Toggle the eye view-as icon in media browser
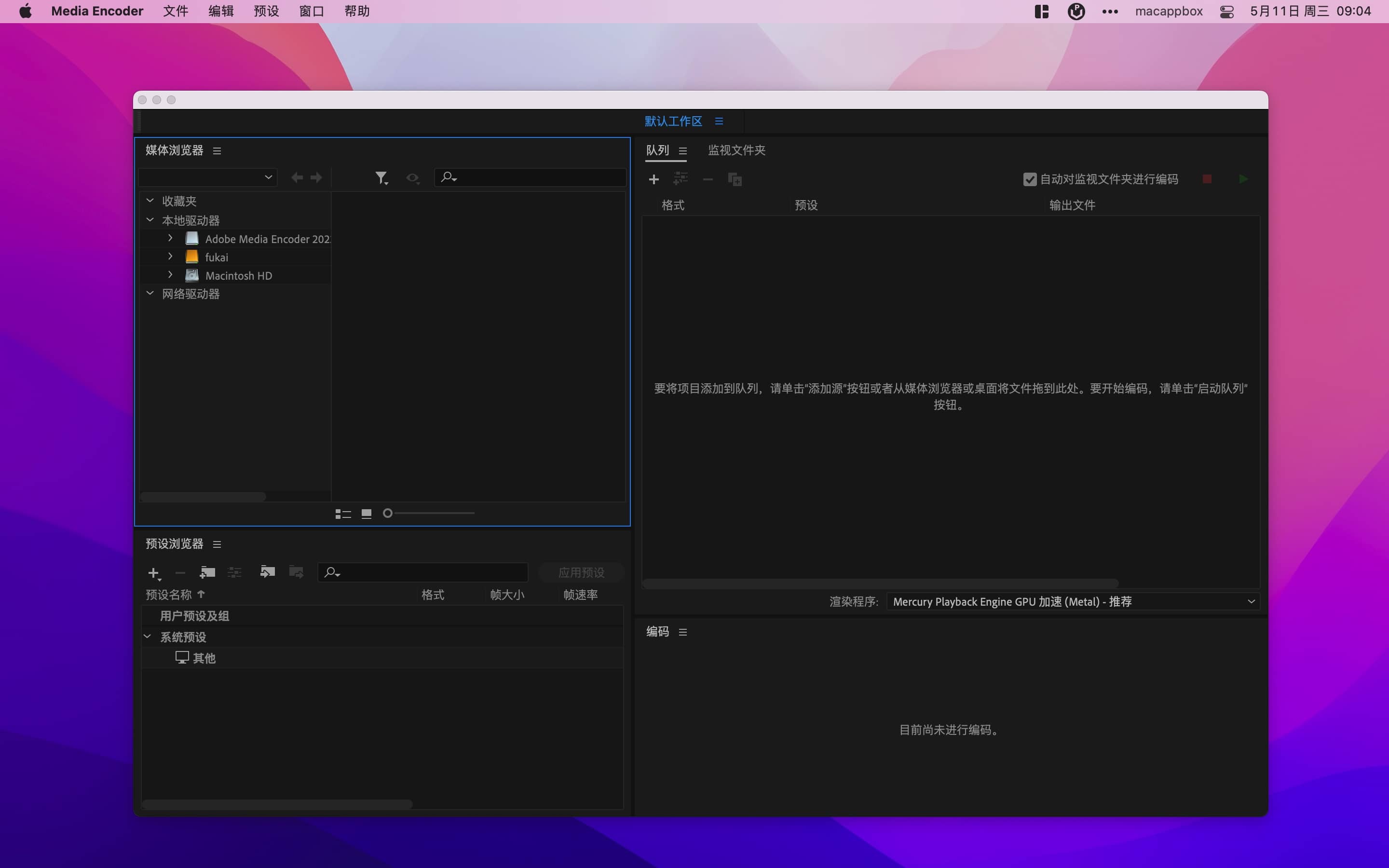Image resolution: width=1389 pixels, height=868 pixels. point(413,178)
